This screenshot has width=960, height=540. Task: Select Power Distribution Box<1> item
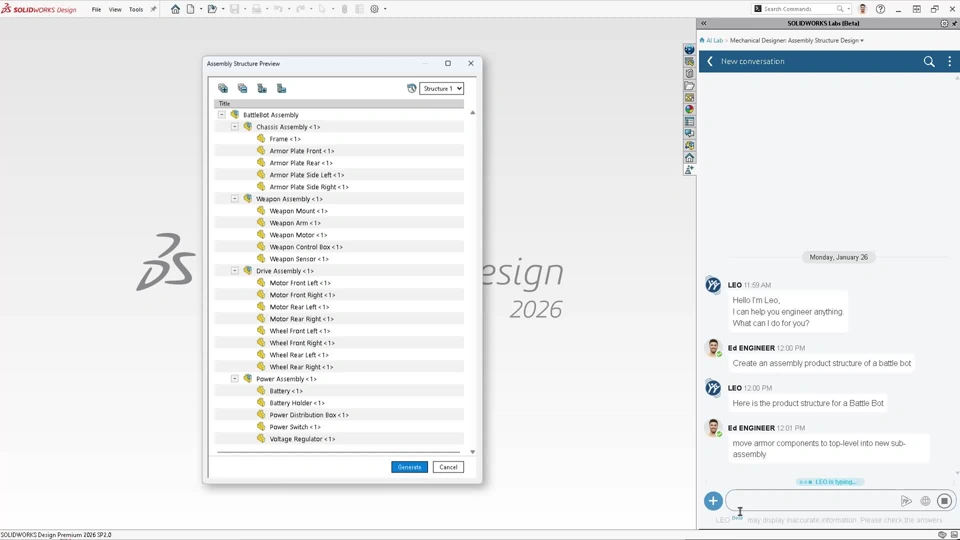click(x=309, y=415)
